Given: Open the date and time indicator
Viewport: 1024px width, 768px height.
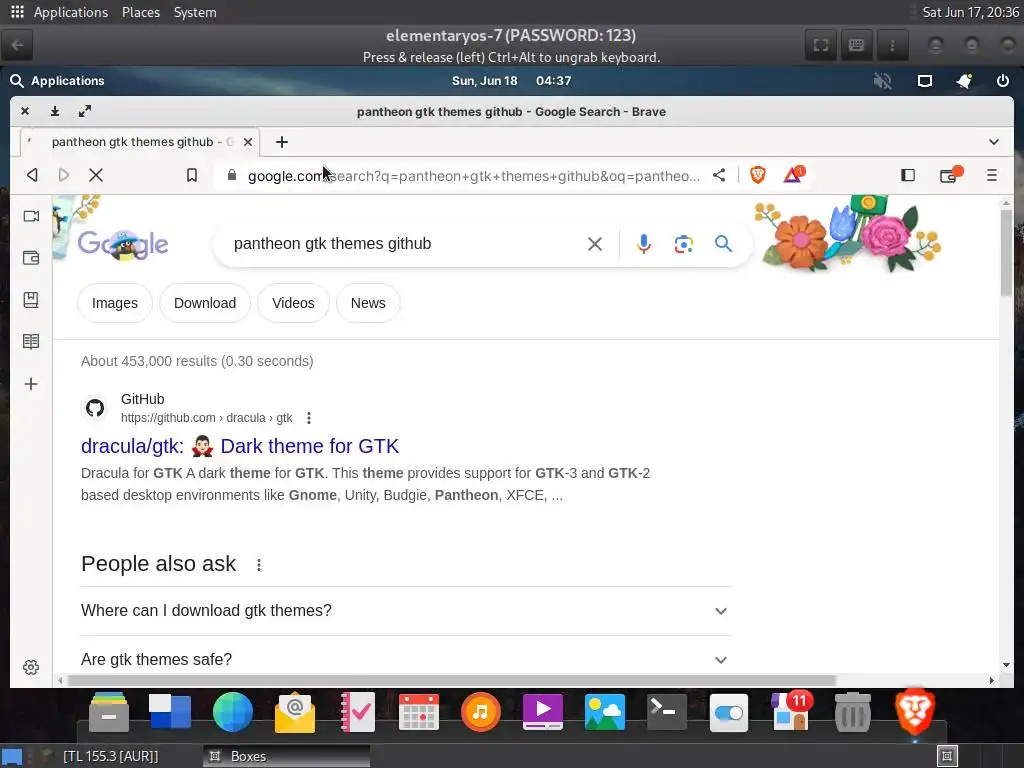Looking at the screenshot, I should coord(511,81).
